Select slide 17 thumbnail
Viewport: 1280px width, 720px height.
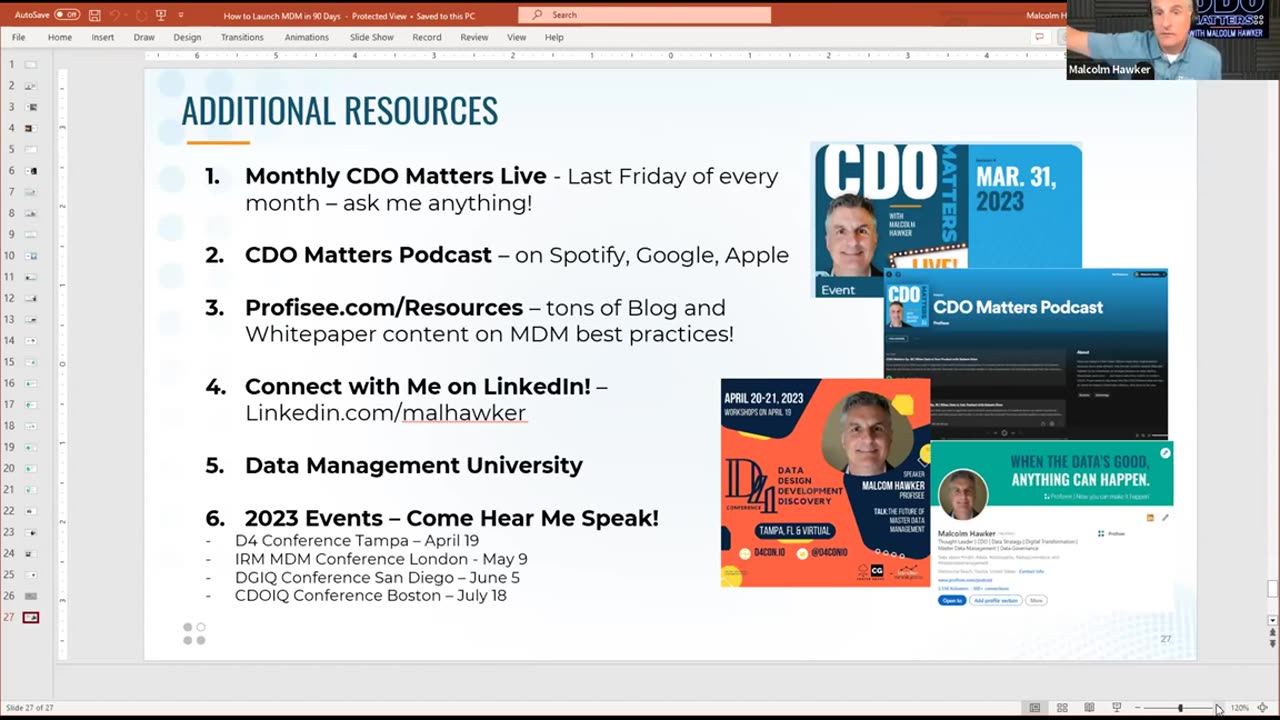[x=31, y=404]
